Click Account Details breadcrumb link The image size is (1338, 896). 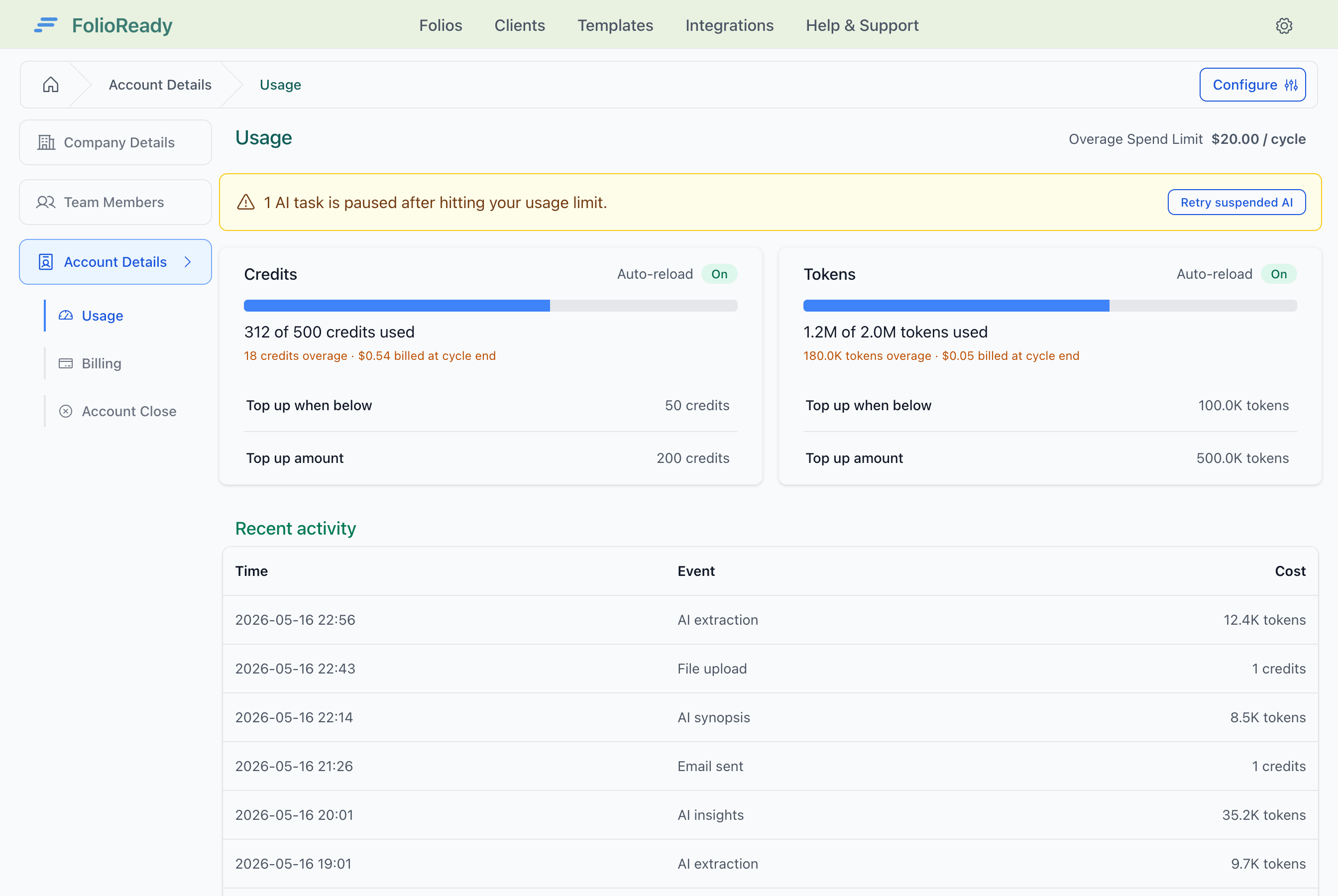[x=160, y=85]
